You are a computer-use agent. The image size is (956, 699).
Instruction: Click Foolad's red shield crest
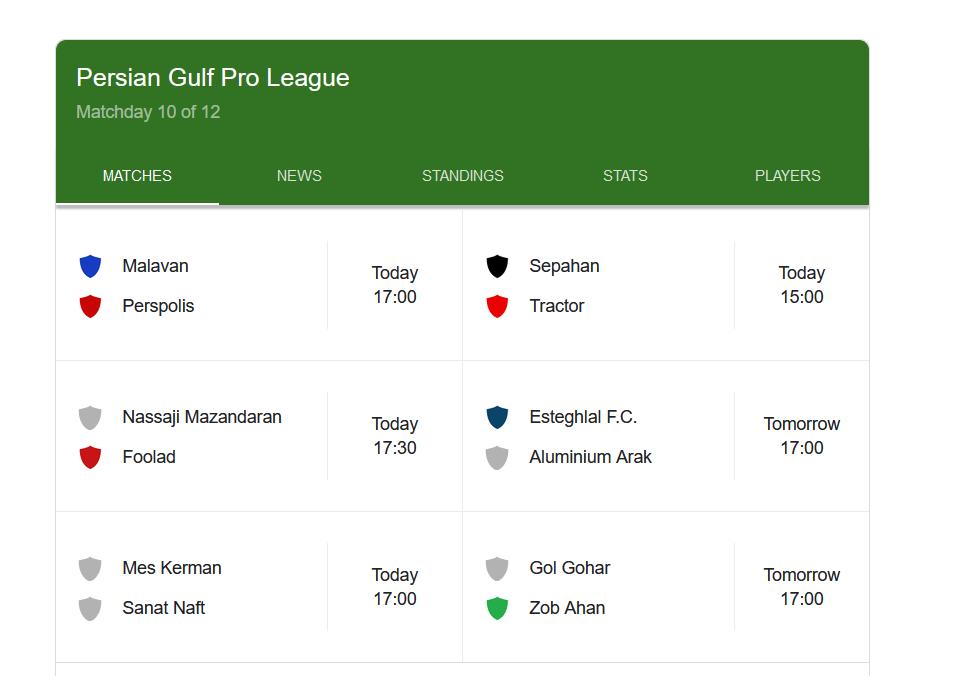click(x=90, y=457)
